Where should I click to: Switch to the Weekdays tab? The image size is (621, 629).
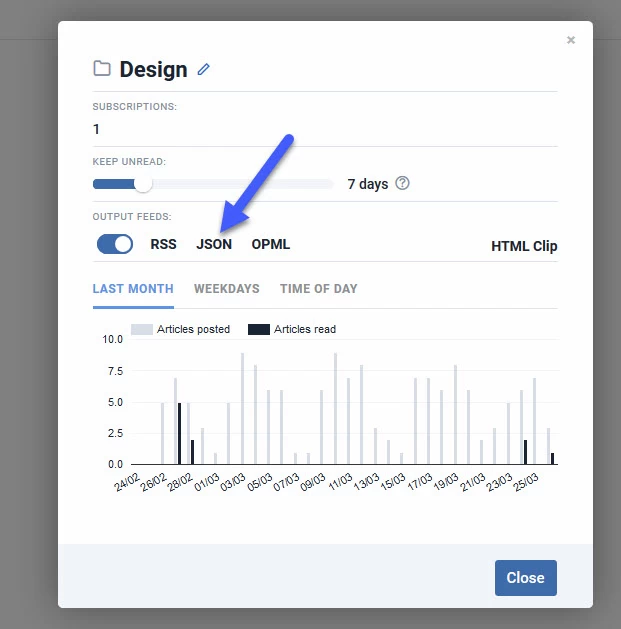coord(227,289)
